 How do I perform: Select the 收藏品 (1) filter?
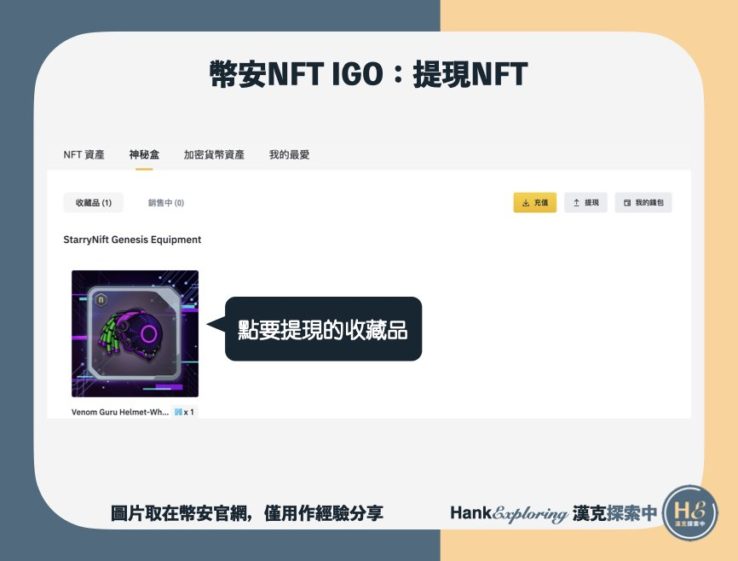tap(93, 202)
